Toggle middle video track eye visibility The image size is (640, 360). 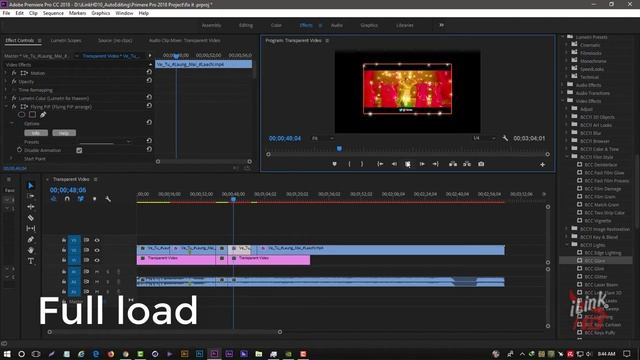pyautogui.click(x=97, y=250)
